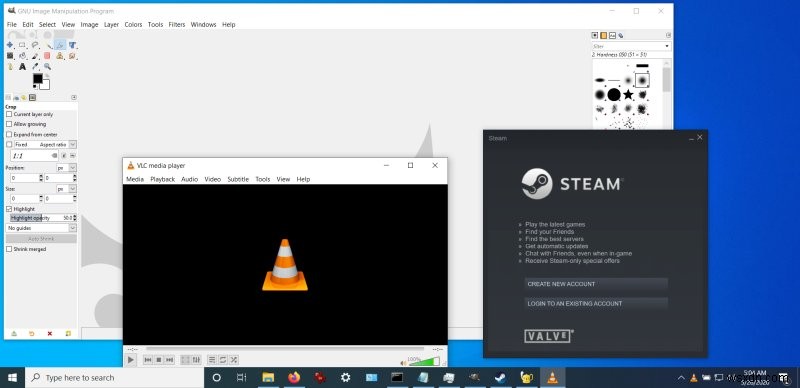Open Firefox from the taskbar
Image resolution: width=800 pixels, height=388 pixels.
(x=294, y=378)
